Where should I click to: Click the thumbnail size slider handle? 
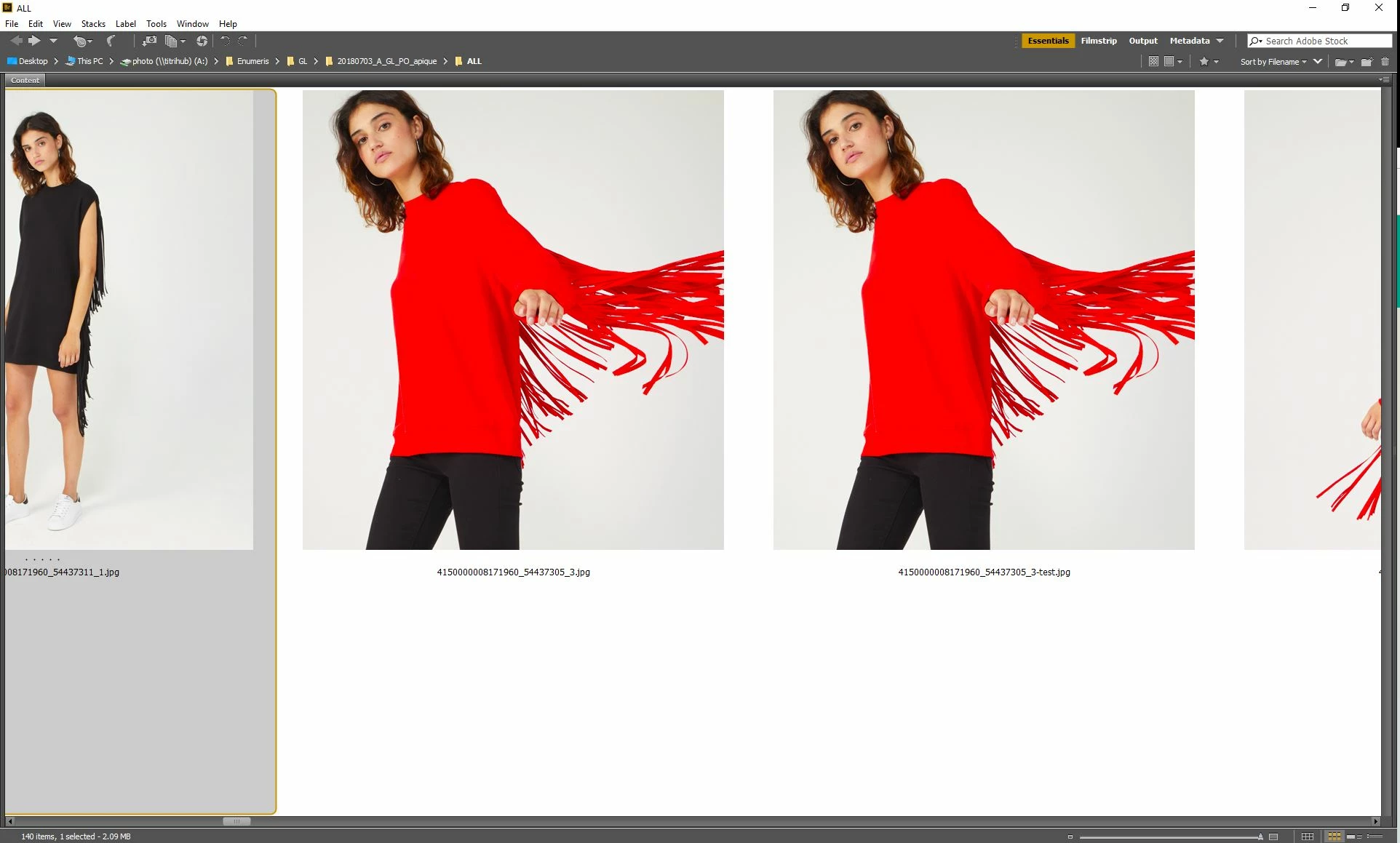1260,836
